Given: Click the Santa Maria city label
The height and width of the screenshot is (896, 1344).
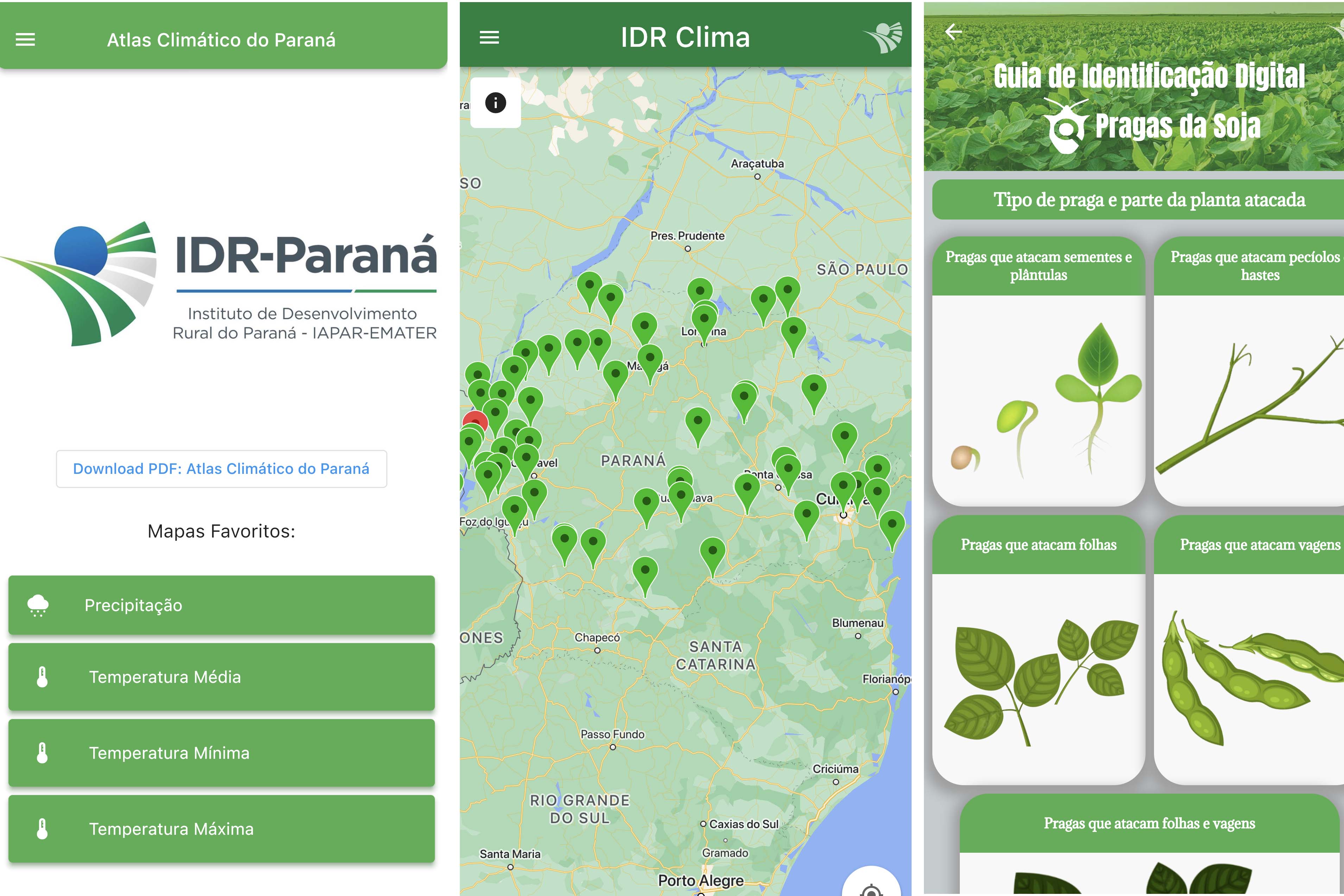Looking at the screenshot, I should coord(510,854).
